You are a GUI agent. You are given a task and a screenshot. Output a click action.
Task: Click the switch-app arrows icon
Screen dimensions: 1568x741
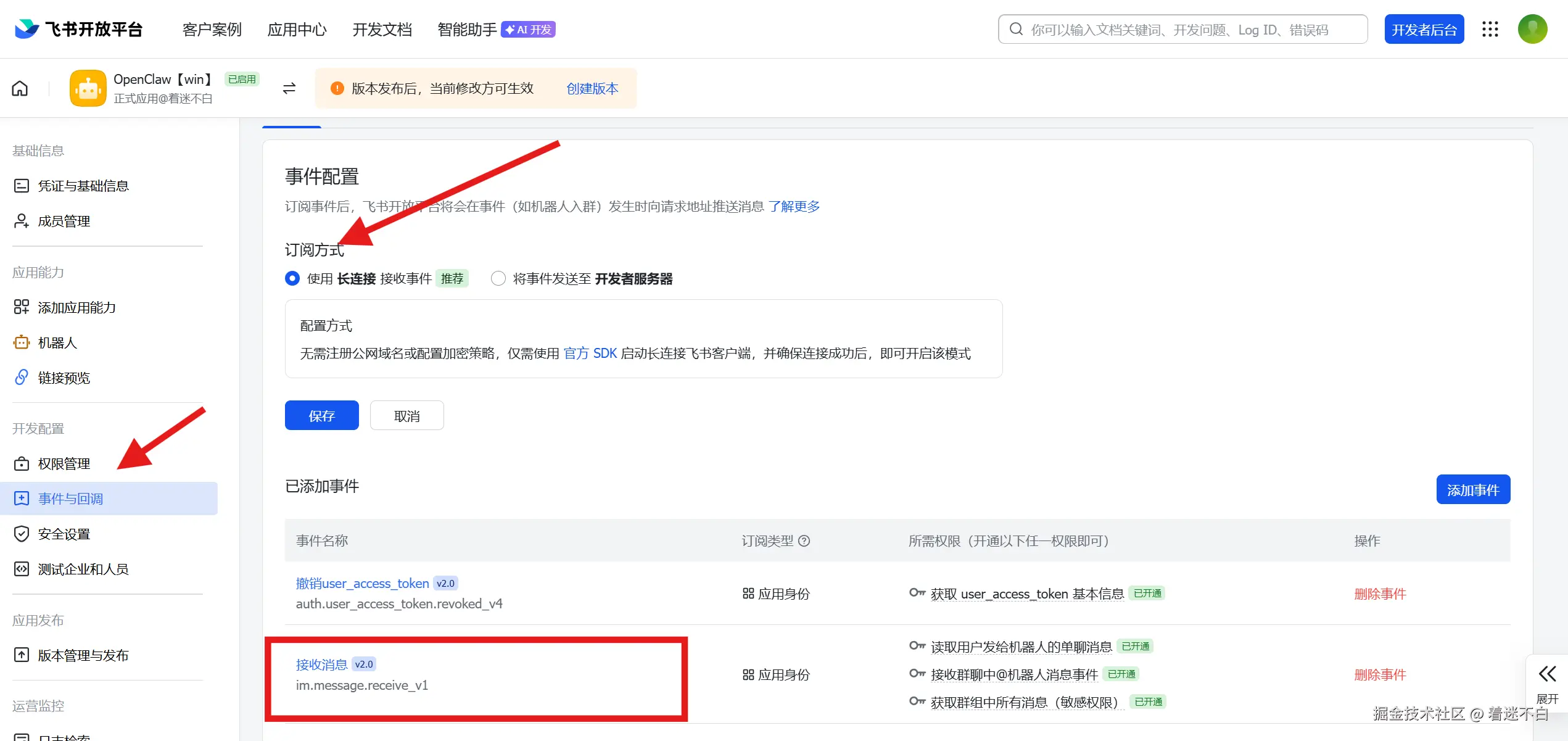[289, 88]
